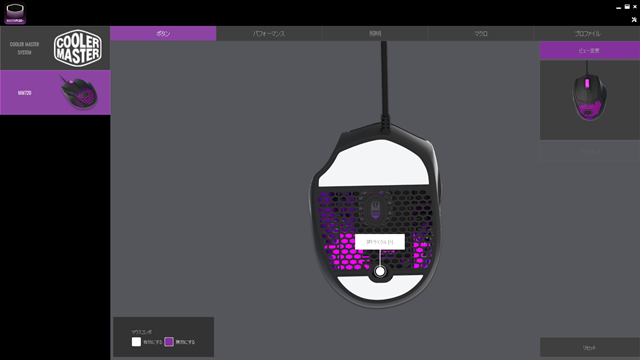640x360 pixels.
Task: Open the プロファイル (Profile) tab
Action: click(587, 33)
